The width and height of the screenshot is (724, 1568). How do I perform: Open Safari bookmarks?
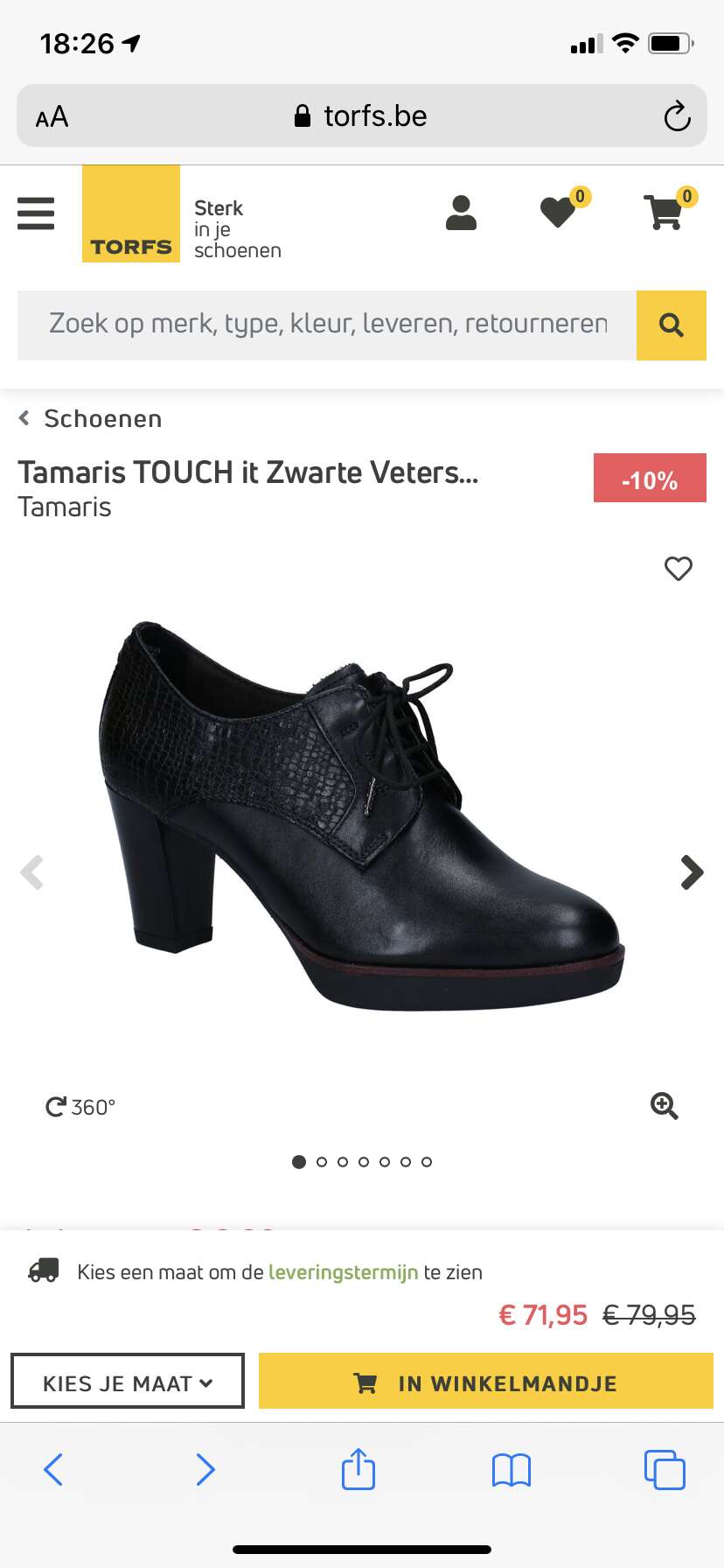[512, 1470]
